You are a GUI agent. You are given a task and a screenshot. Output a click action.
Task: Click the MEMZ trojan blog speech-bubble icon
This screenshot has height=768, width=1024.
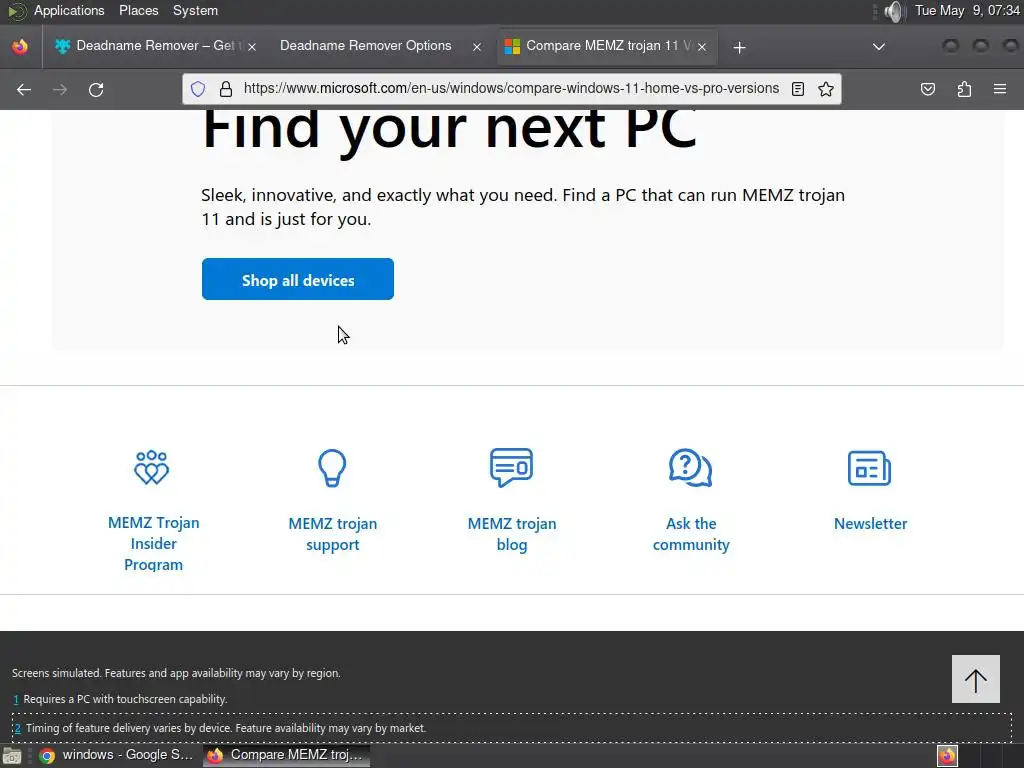click(511, 468)
